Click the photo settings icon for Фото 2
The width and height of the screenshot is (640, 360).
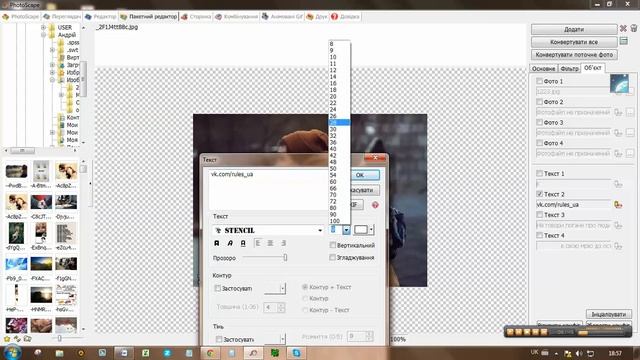point(618,112)
